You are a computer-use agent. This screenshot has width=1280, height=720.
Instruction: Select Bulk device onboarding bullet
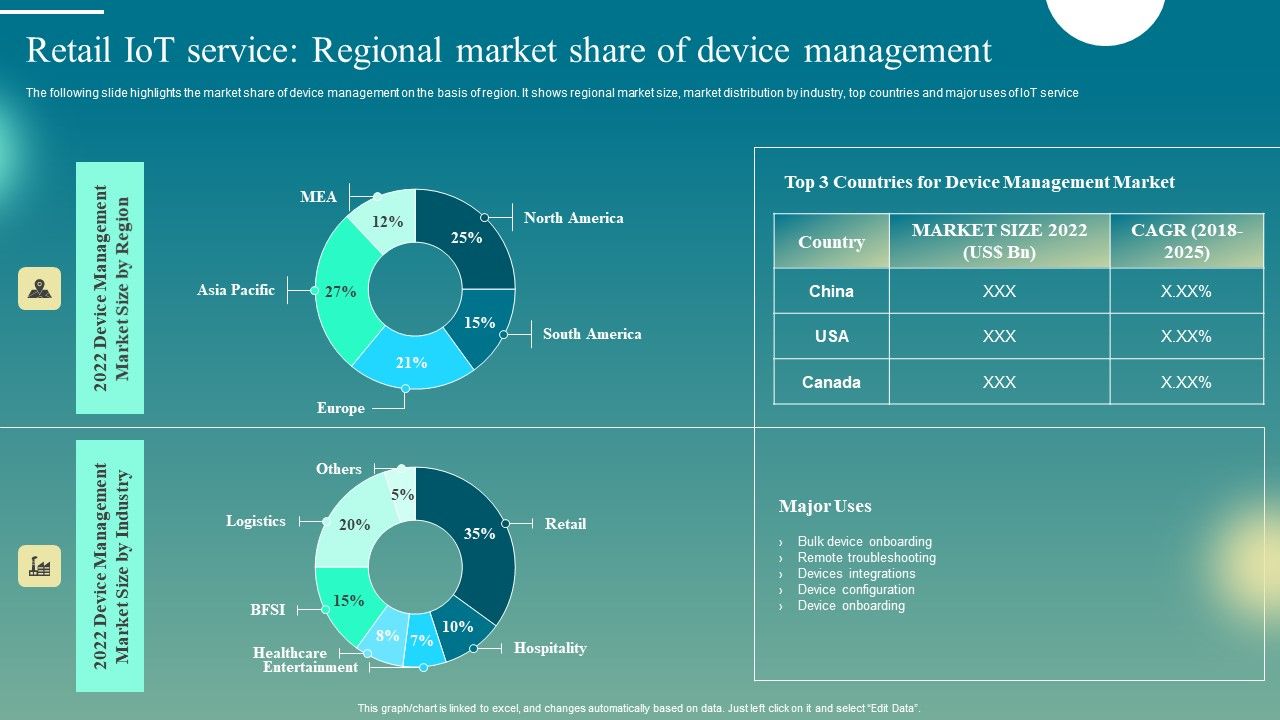864,542
